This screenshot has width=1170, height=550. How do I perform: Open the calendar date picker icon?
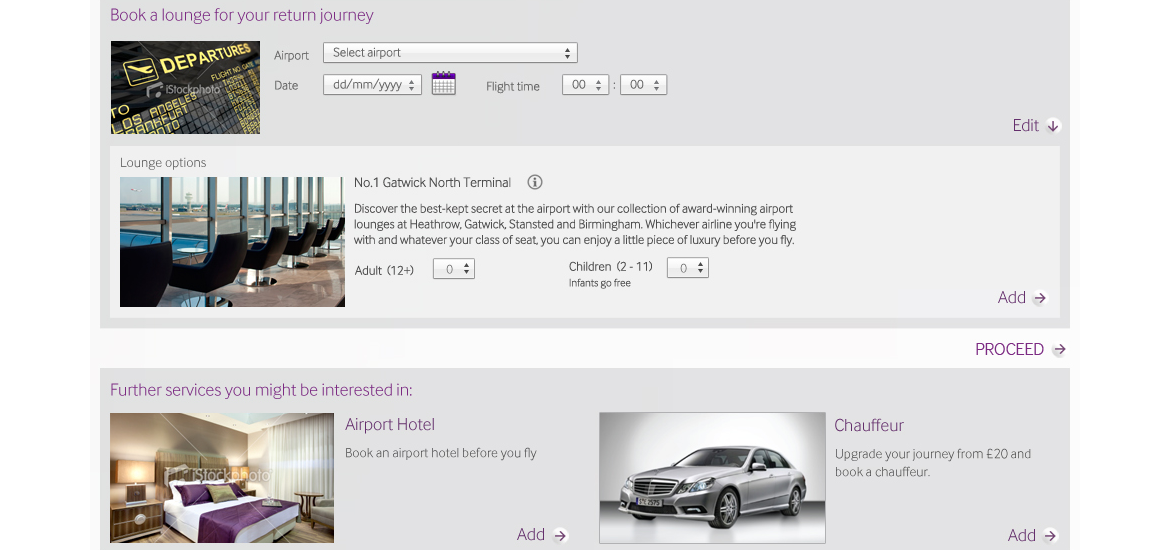[443, 84]
